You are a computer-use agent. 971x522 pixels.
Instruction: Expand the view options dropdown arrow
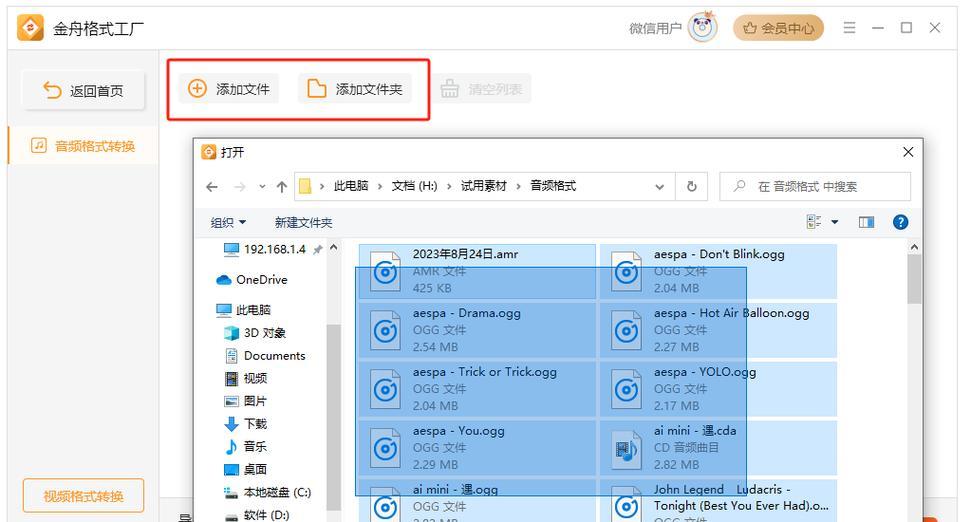(x=835, y=222)
